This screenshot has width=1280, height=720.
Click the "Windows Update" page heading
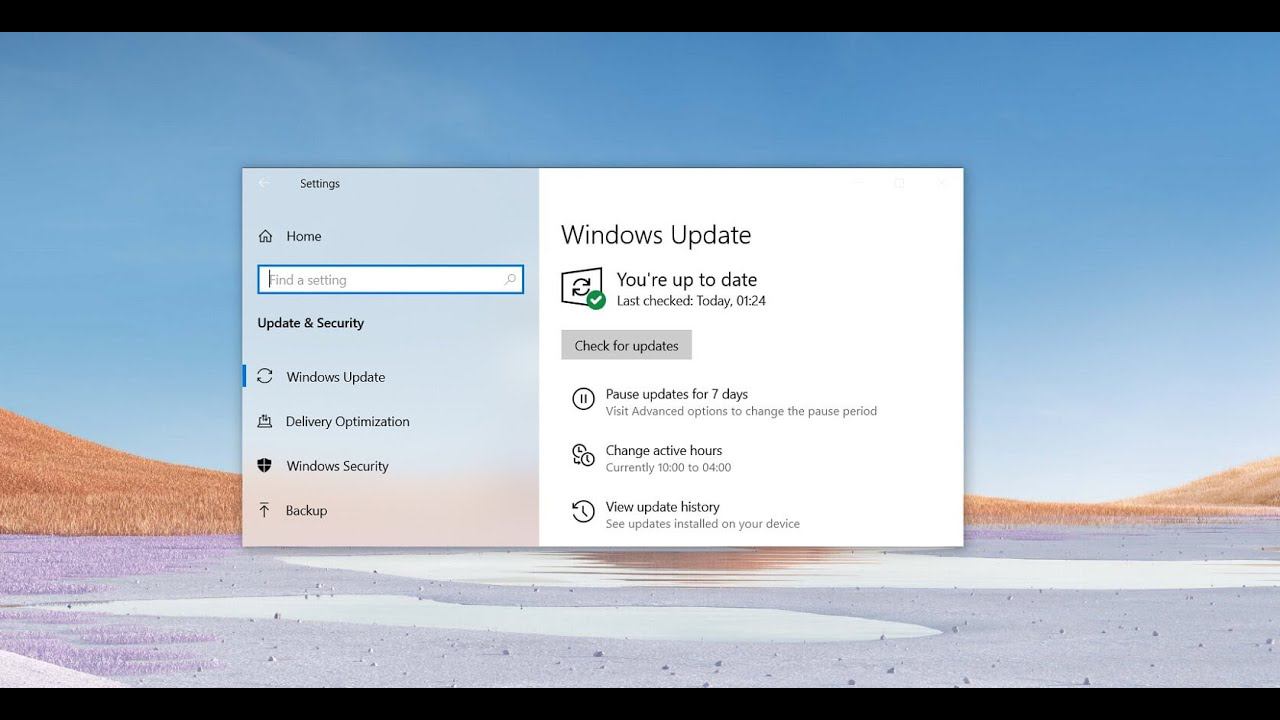click(x=656, y=235)
